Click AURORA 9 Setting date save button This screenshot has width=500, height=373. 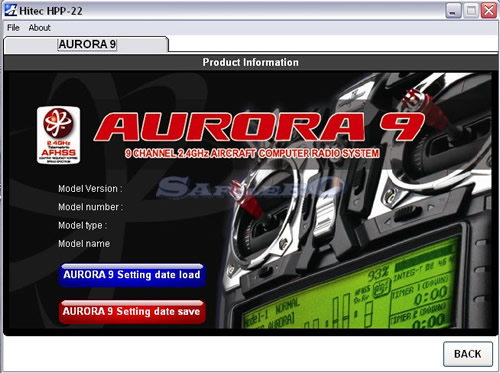tap(132, 312)
